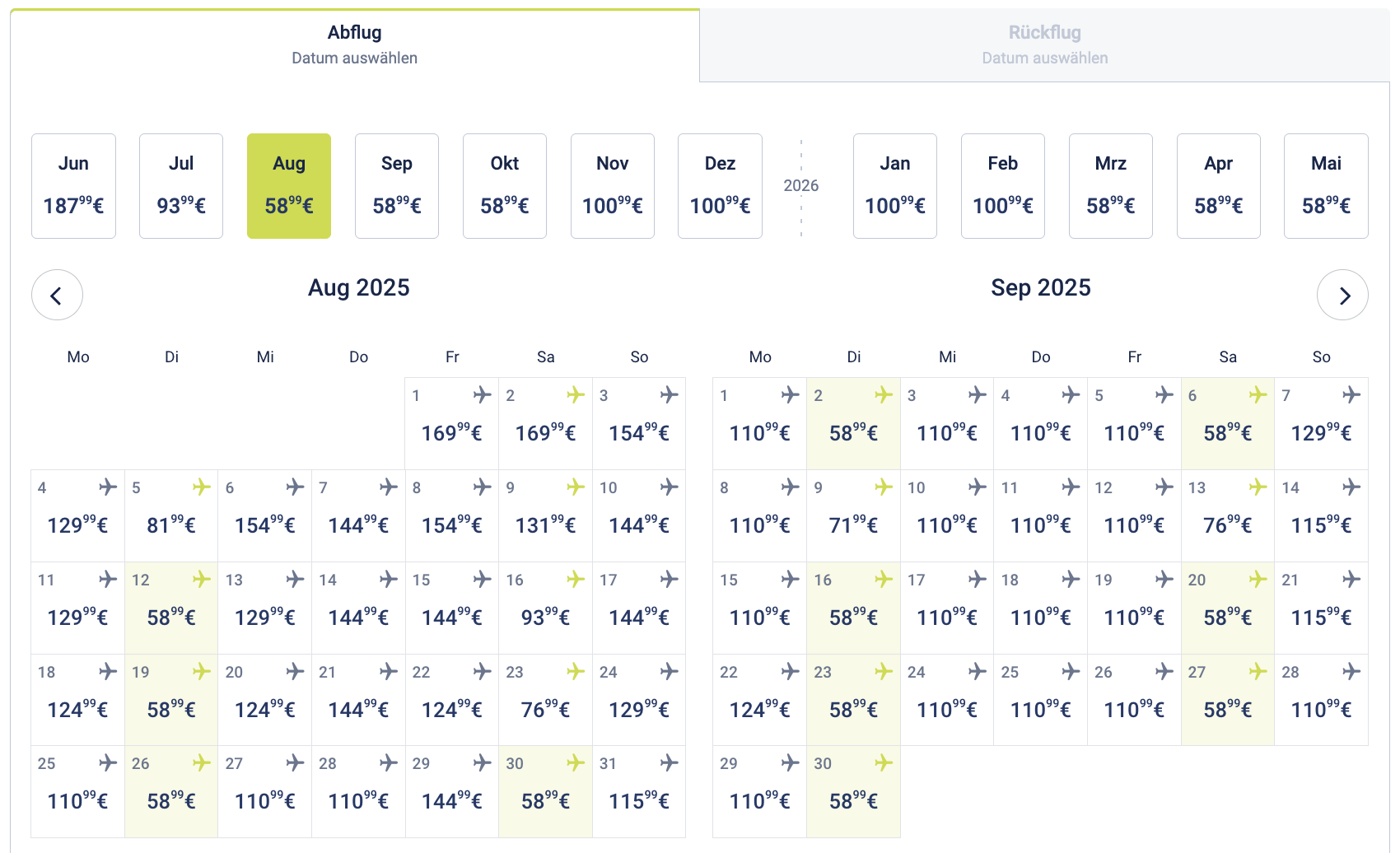Click green plane icon on September 6
The image size is (1400, 853).
(x=1258, y=395)
